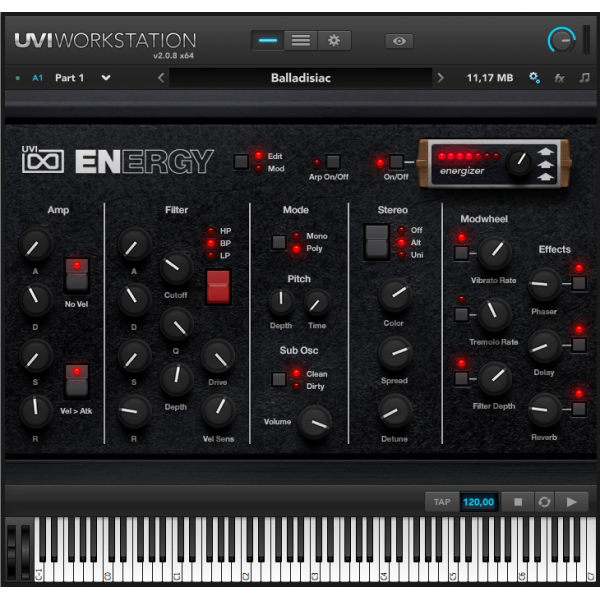This screenshot has width=600, height=600.
Task: Click the Filter Cutoff knob
Action: (x=176, y=267)
